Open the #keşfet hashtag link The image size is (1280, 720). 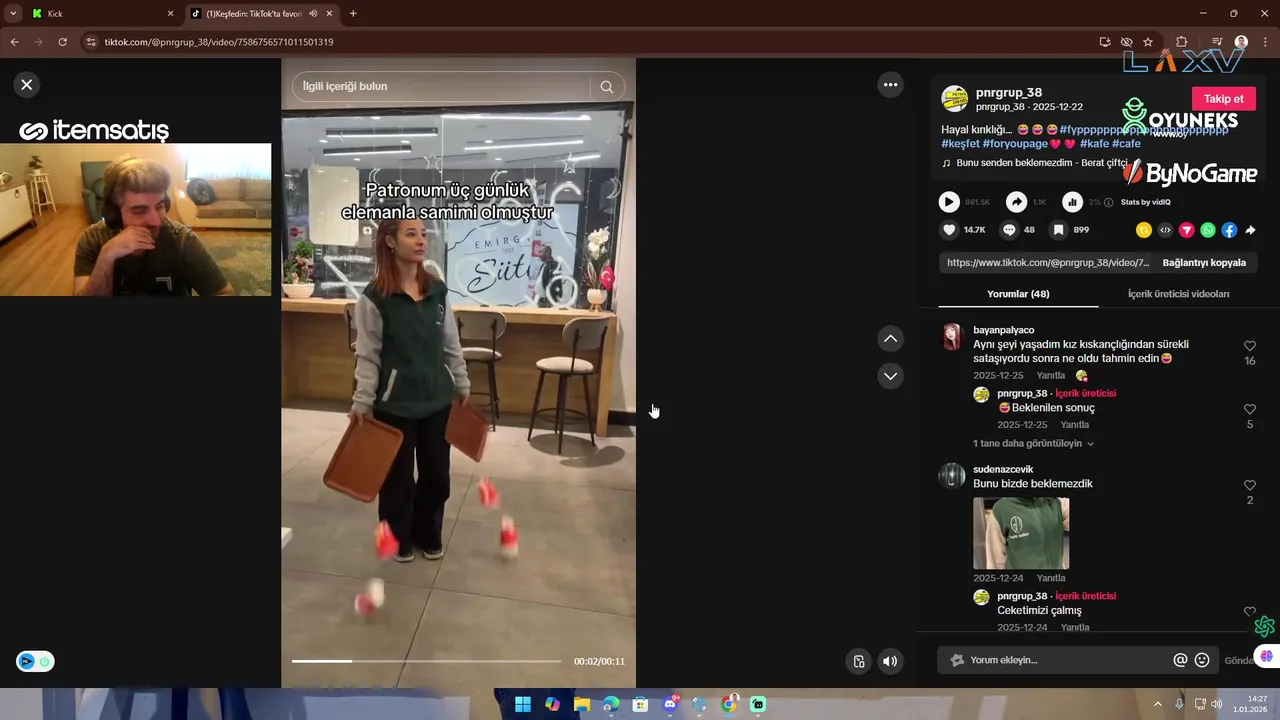(x=960, y=144)
